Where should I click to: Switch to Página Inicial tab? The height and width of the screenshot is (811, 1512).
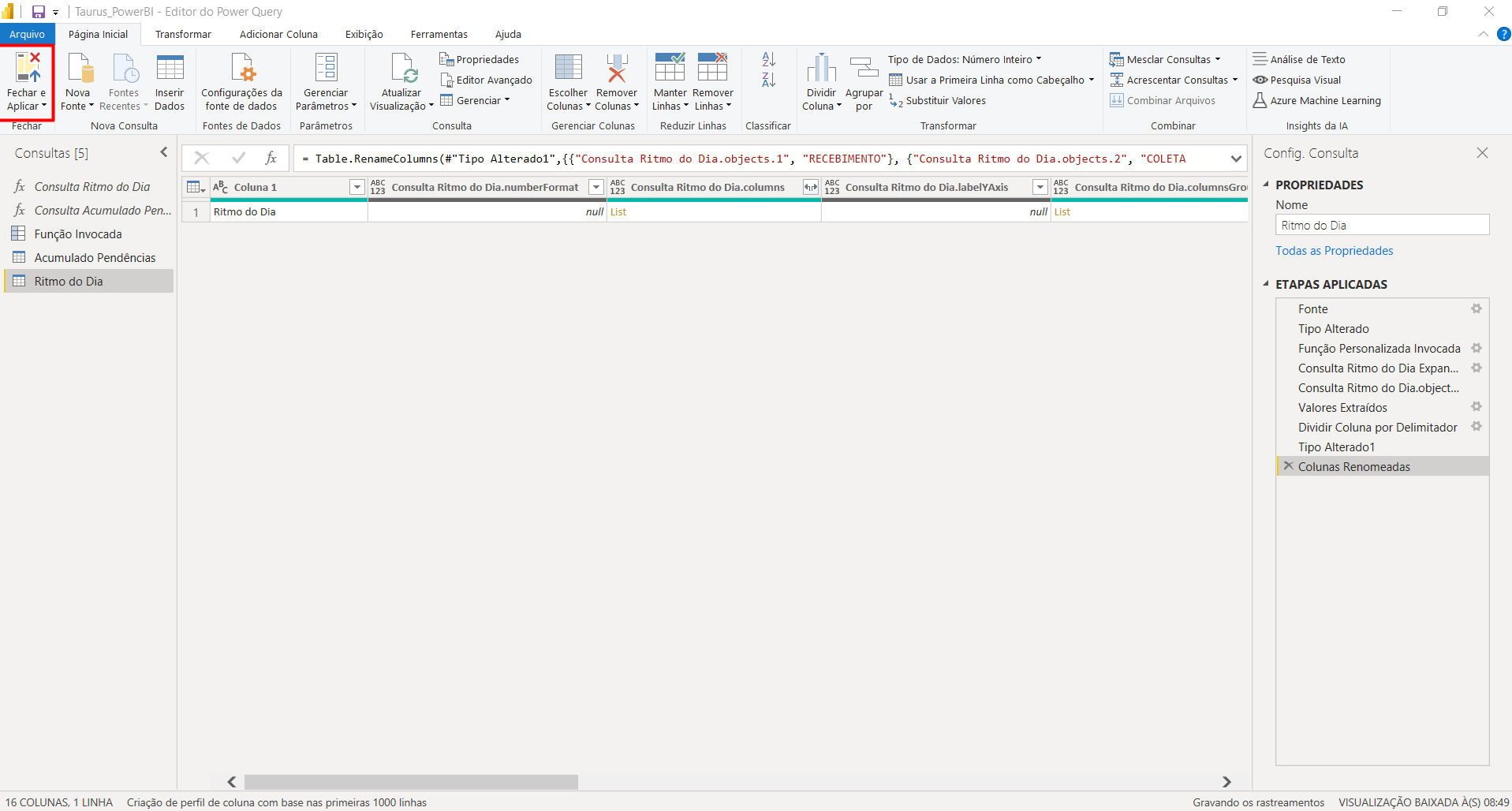[98, 34]
